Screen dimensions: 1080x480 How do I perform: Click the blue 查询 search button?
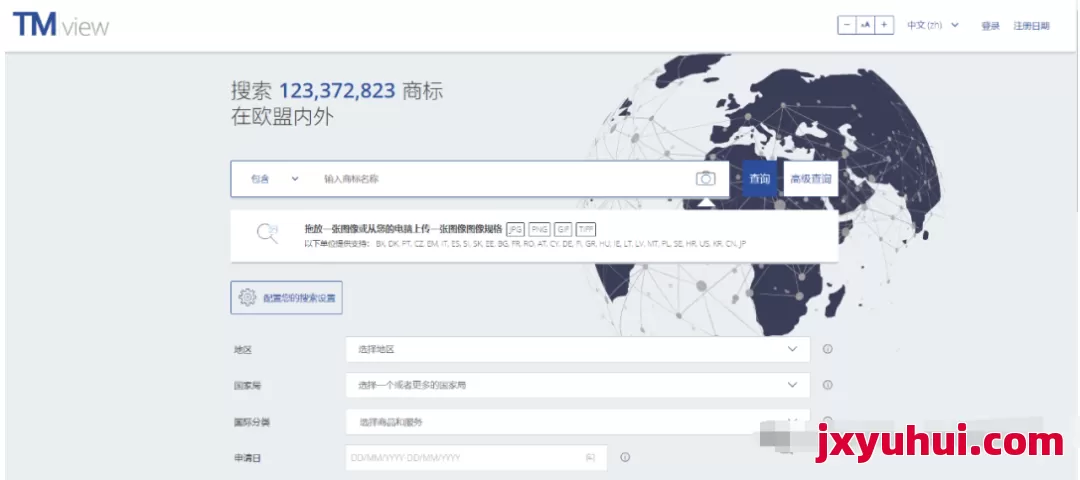click(x=760, y=179)
